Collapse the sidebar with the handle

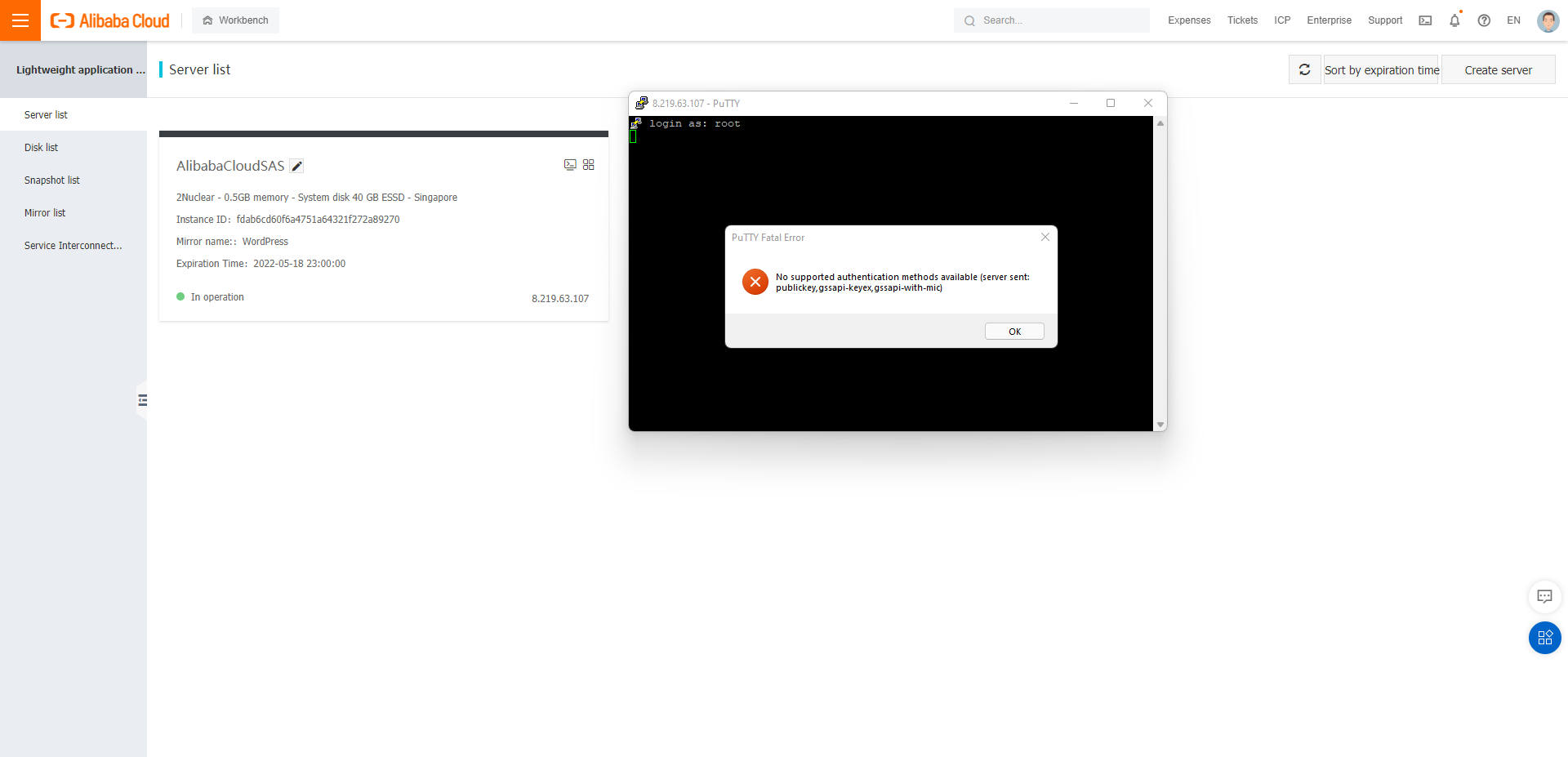142,400
